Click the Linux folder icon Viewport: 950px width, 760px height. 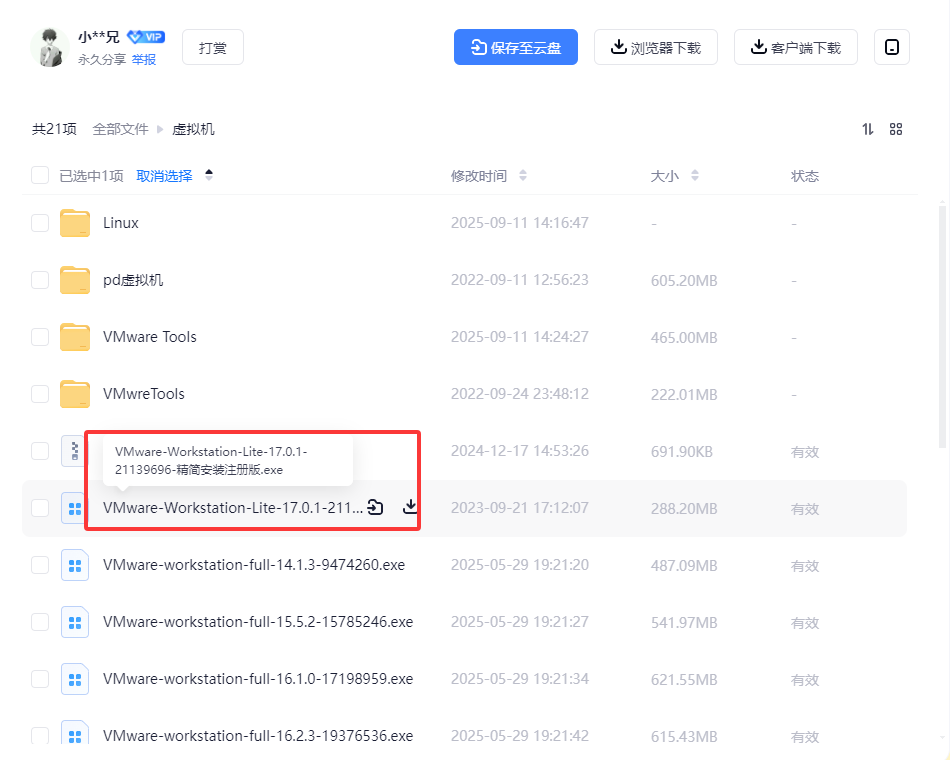[75, 222]
